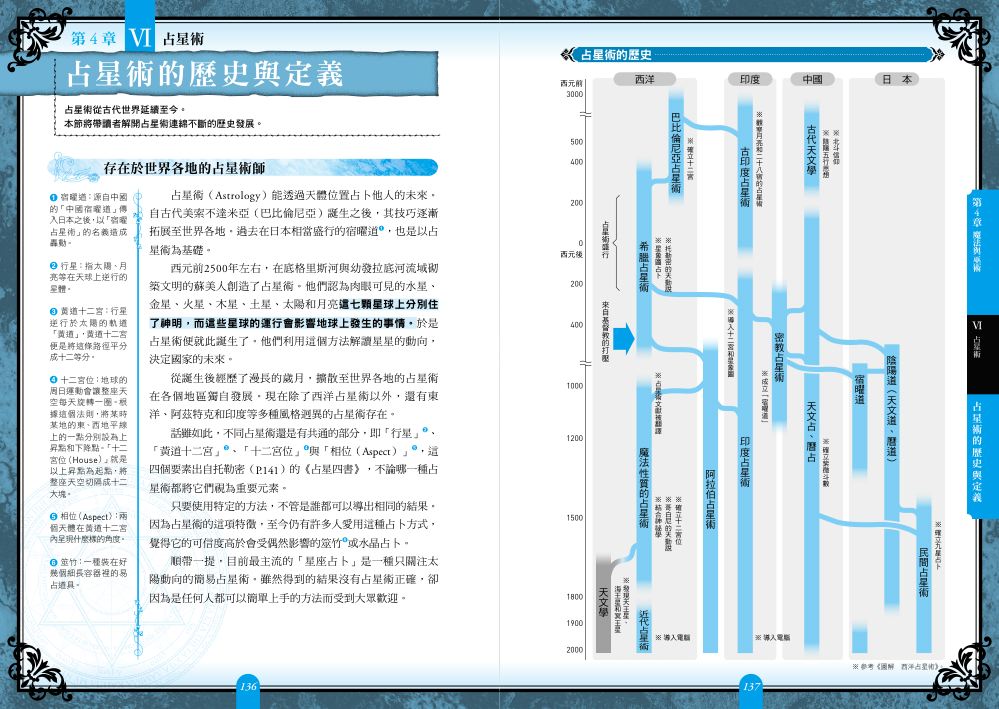Select the 日本 column header
Viewport: 999px width, 709px height.
tap(896, 79)
